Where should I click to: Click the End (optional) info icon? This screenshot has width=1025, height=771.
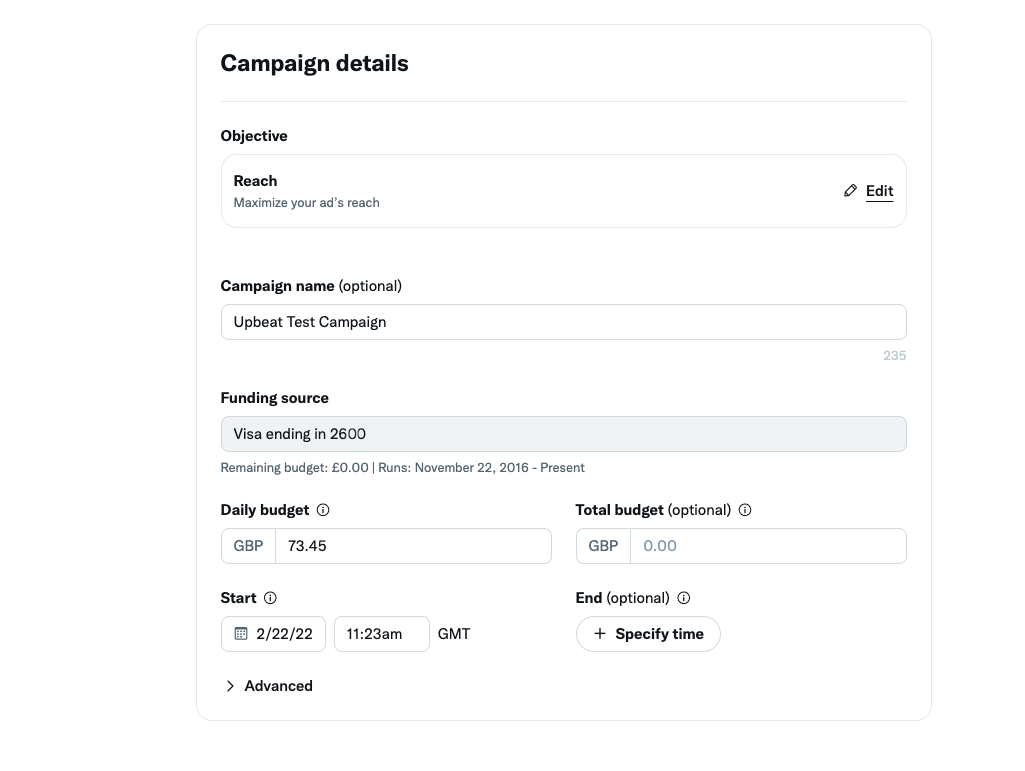point(684,598)
